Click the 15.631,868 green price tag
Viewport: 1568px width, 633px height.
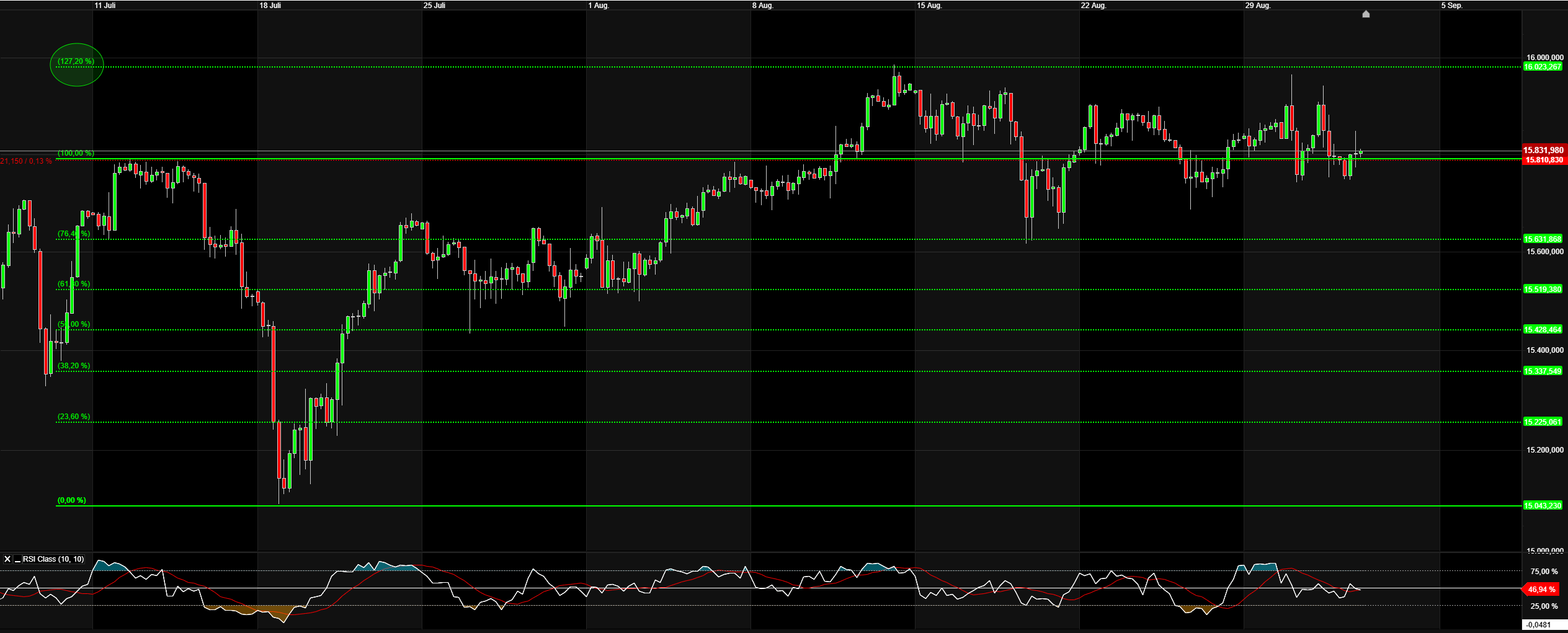point(1543,239)
